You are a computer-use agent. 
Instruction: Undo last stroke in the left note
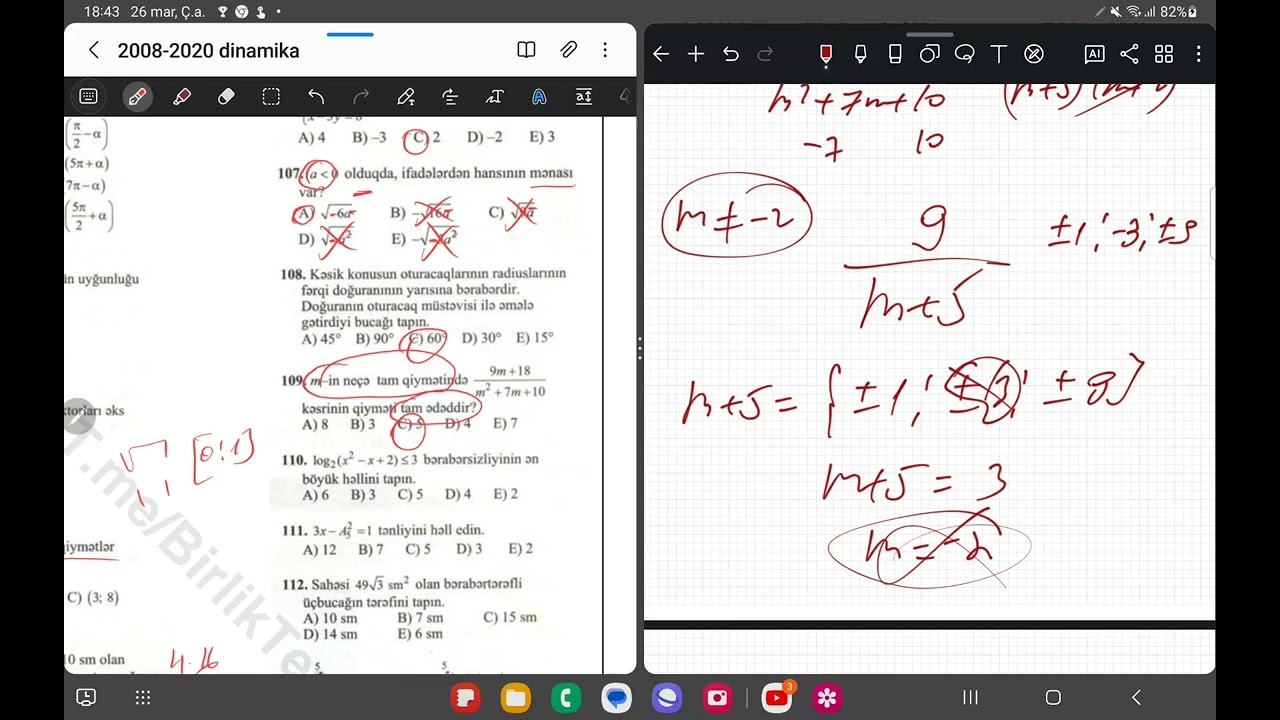(316, 97)
